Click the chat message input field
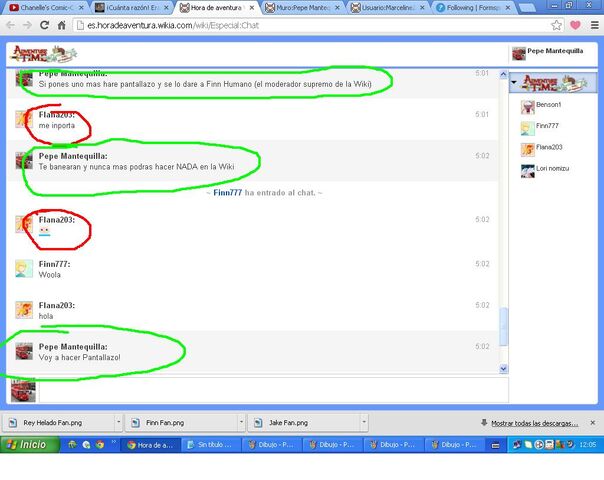The image size is (604, 480). (x=273, y=390)
